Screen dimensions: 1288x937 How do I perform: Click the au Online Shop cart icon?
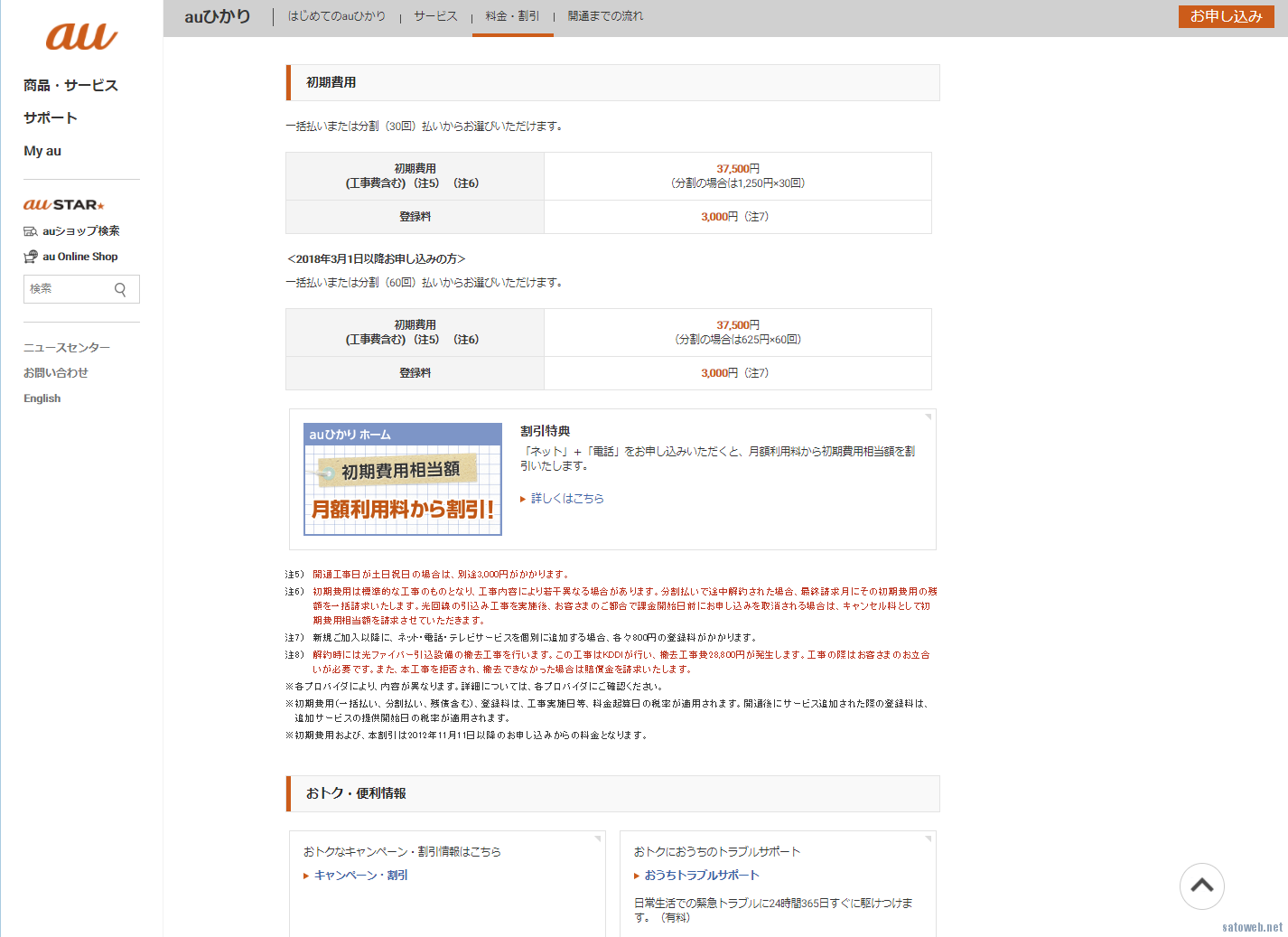click(x=31, y=257)
